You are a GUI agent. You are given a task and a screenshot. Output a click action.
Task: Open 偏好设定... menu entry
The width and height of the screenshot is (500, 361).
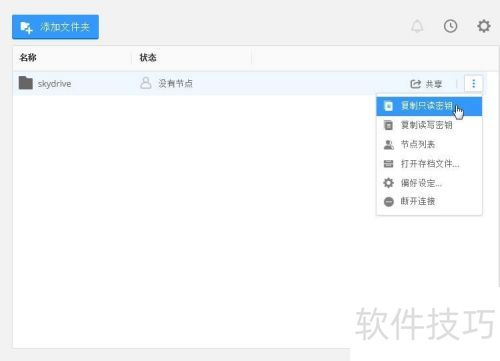[x=429, y=183]
